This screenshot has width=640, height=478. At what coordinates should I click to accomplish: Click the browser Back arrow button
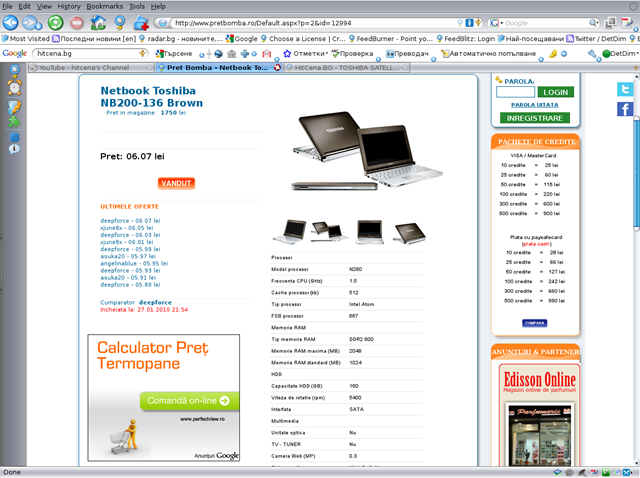coord(12,22)
